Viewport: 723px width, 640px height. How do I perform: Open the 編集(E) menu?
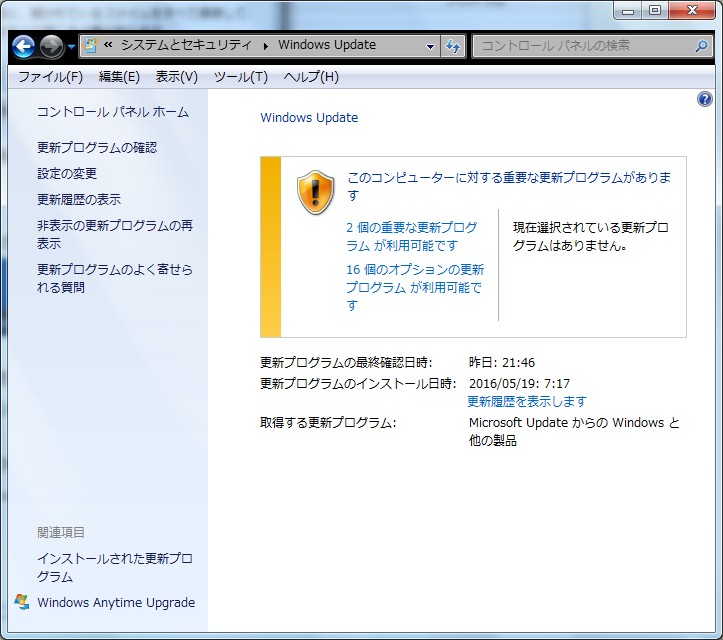point(119,77)
